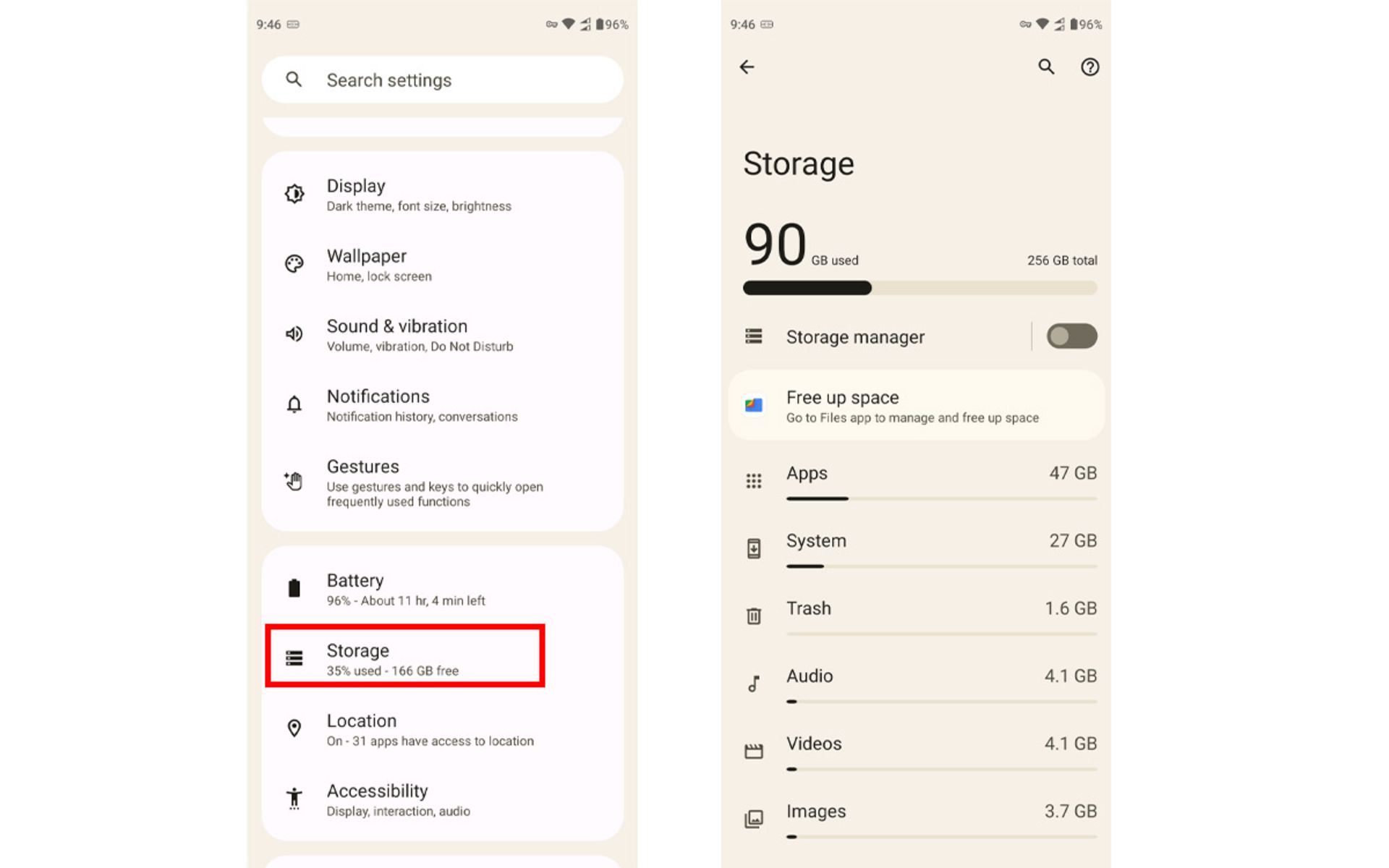Click the Wallpaper settings icon
Viewport: 1389px width, 868px height.
(x=296, y=263)
